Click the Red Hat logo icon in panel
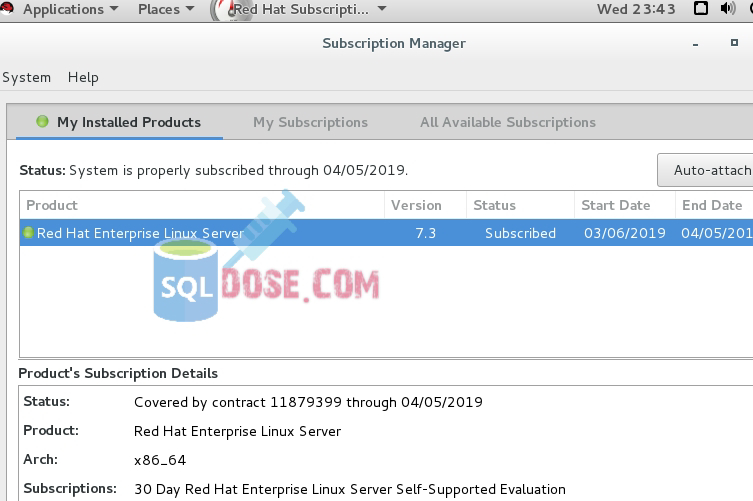 point(6,8)
